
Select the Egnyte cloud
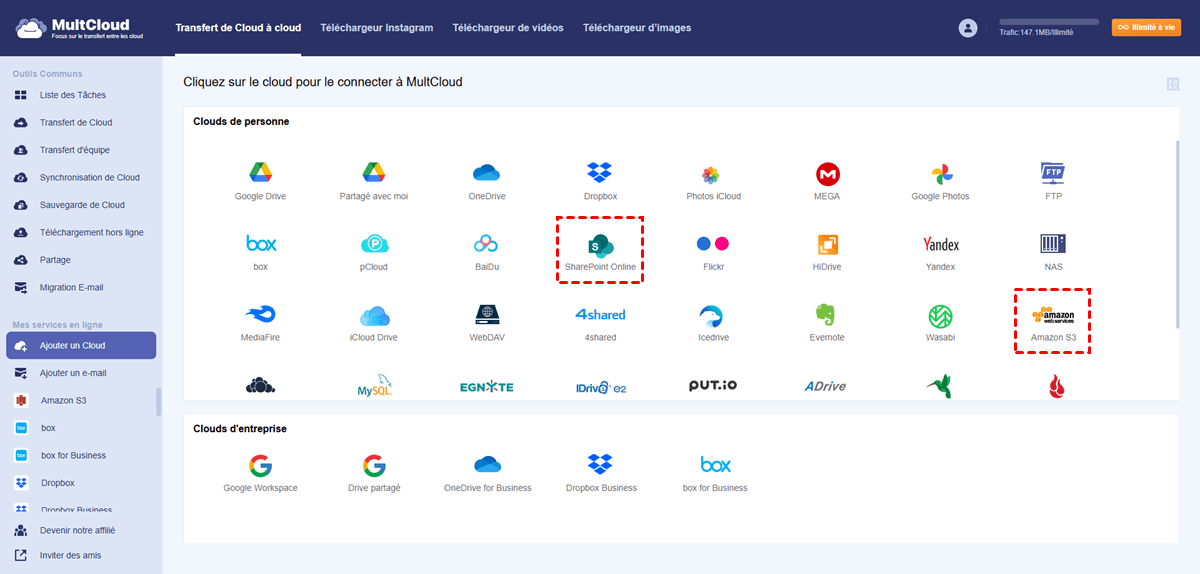487,387
